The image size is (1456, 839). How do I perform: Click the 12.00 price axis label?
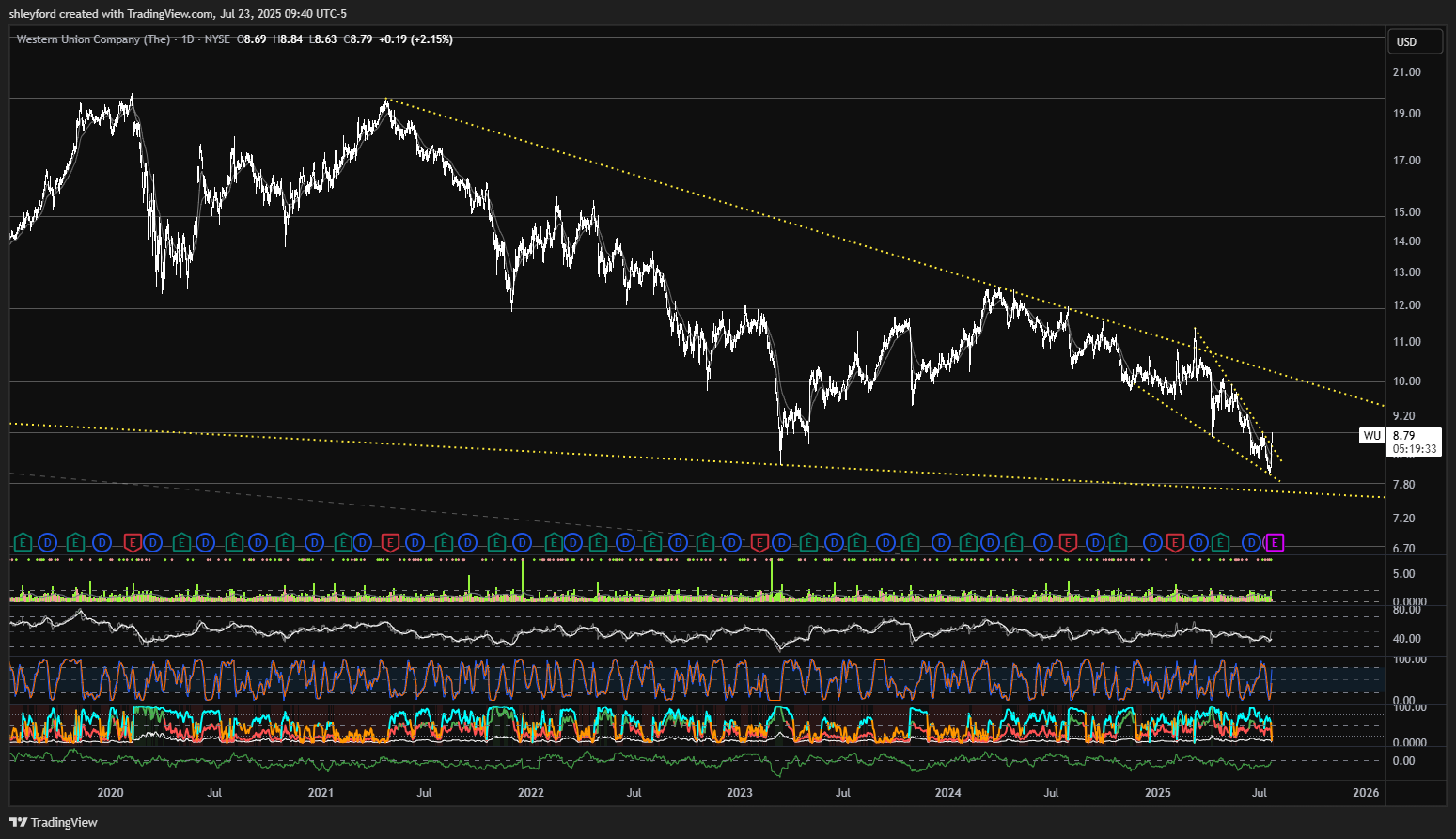[1407, 305]
